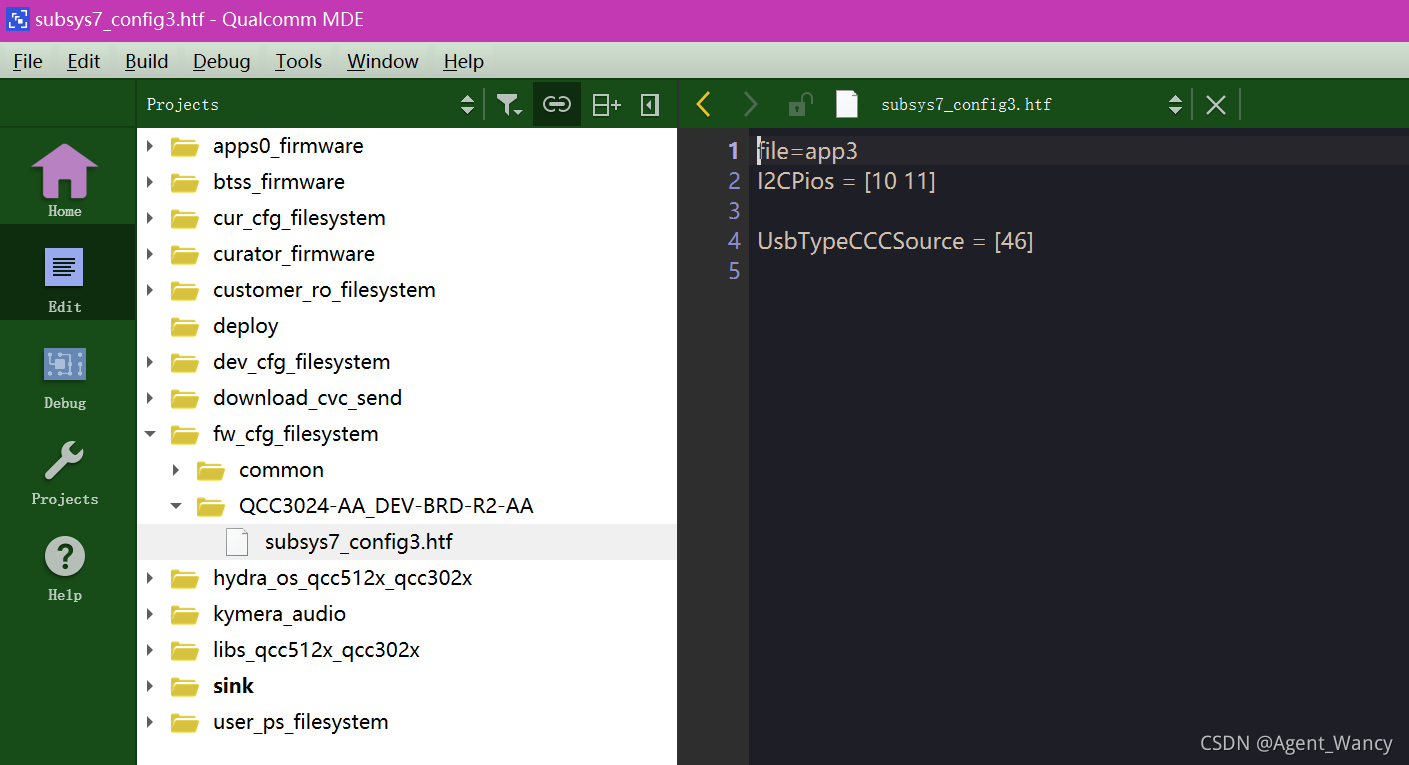Open the Projects wrench view
The image size is (1409, 765).
point(65,472)
